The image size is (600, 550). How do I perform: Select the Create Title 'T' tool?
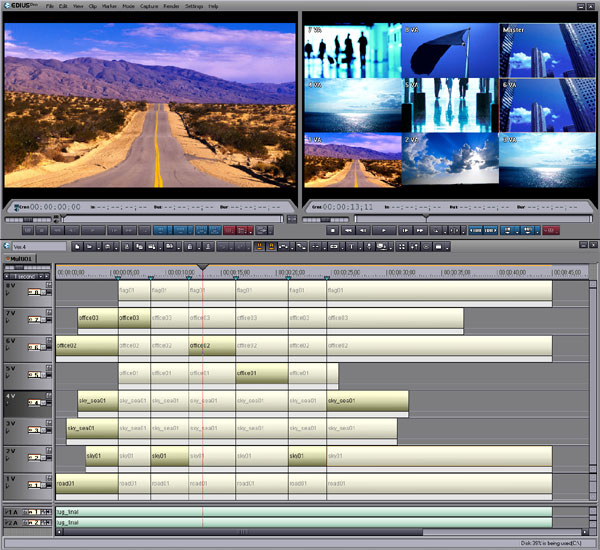point(351,247)
